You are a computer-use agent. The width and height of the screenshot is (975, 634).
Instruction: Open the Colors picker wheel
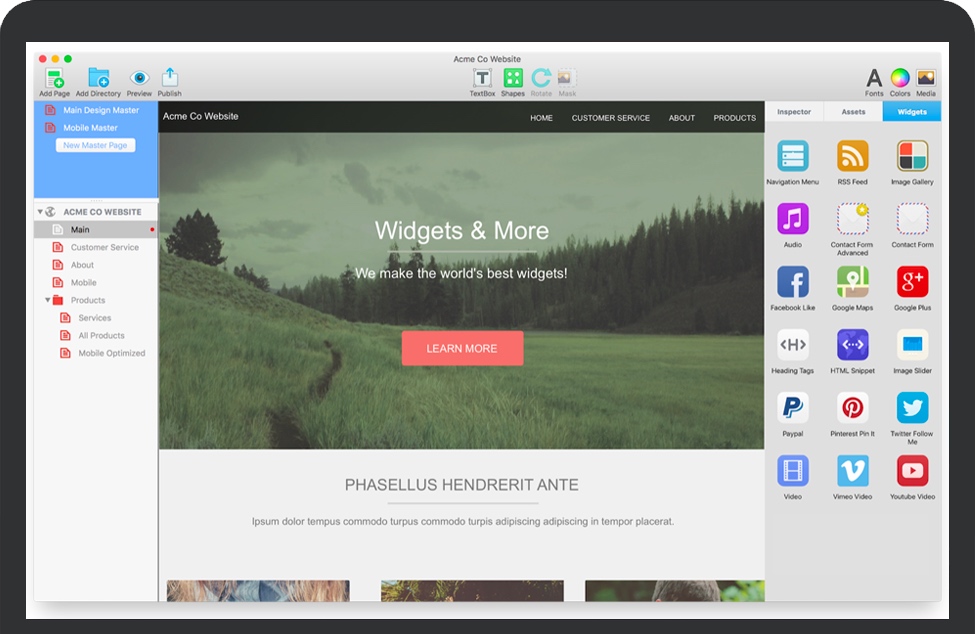(x=900, y=78)
